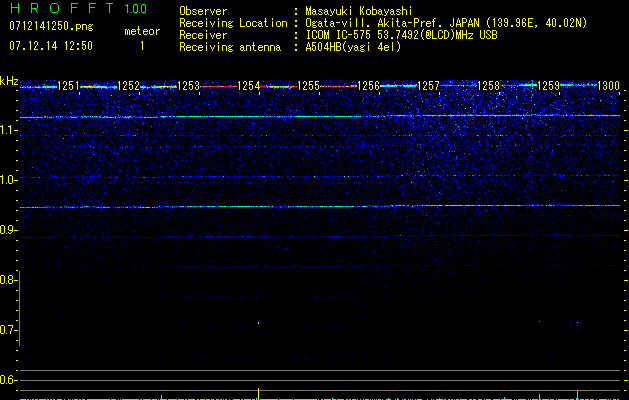
Task: Select the Ogata-vill. Akita-Pref. JAPAN location text
Action: click(x=446, y=23)
